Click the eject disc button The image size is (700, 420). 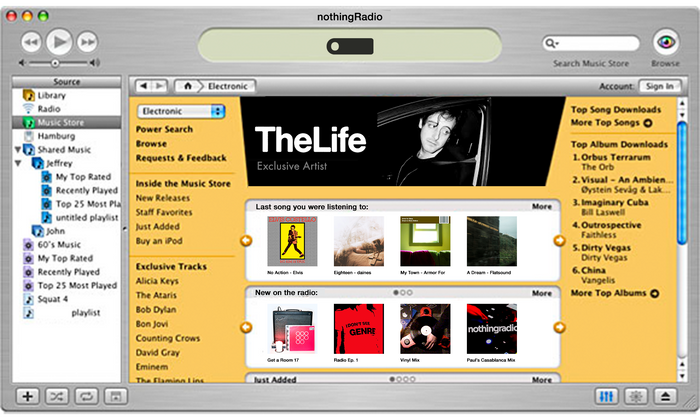pos(665,396)
